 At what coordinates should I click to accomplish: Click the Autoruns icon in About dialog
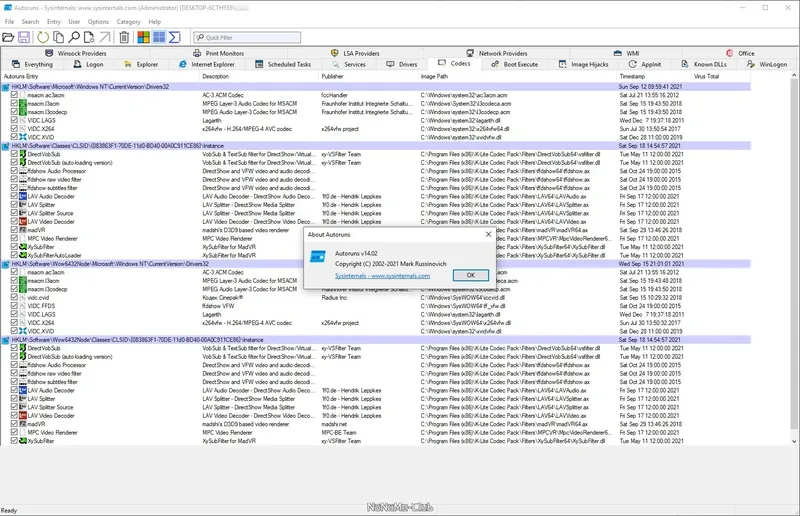click(318, 256)
